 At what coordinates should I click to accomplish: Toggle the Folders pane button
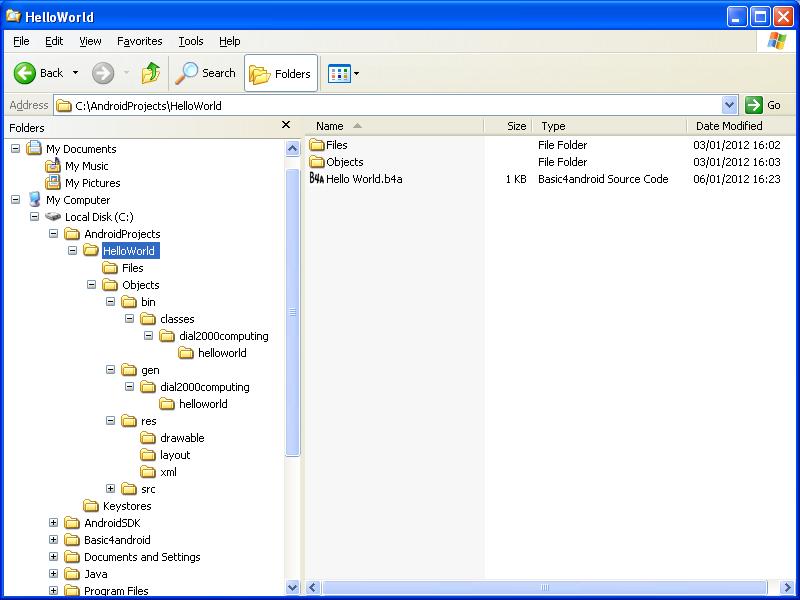(x=281, y=73)
